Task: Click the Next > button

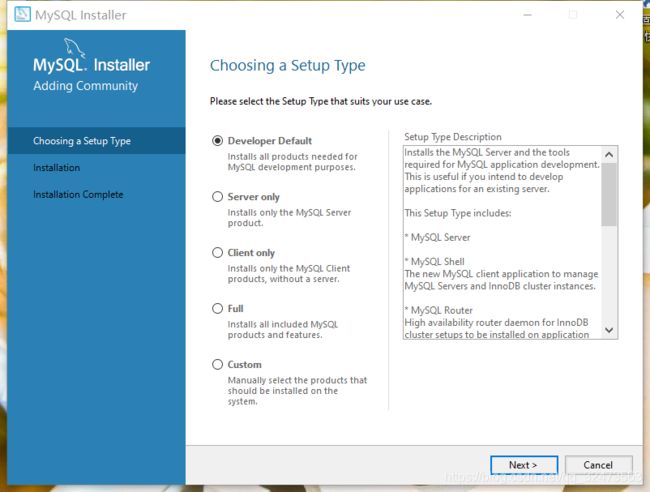Action: coord(524,465)
